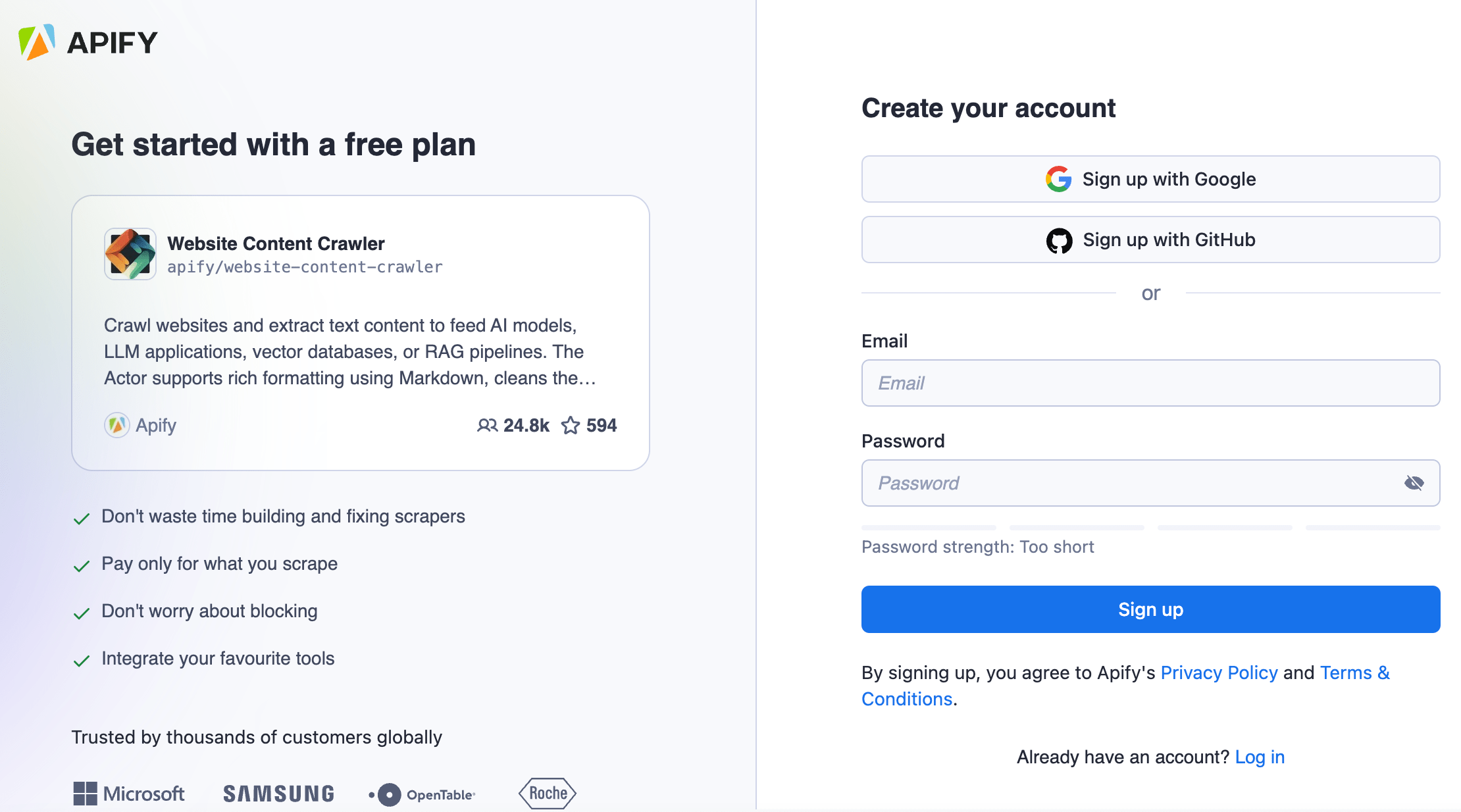1461x812 pixels.
Task: Click the Microsoft logo in trusted customers row
Action: [129, 794]
